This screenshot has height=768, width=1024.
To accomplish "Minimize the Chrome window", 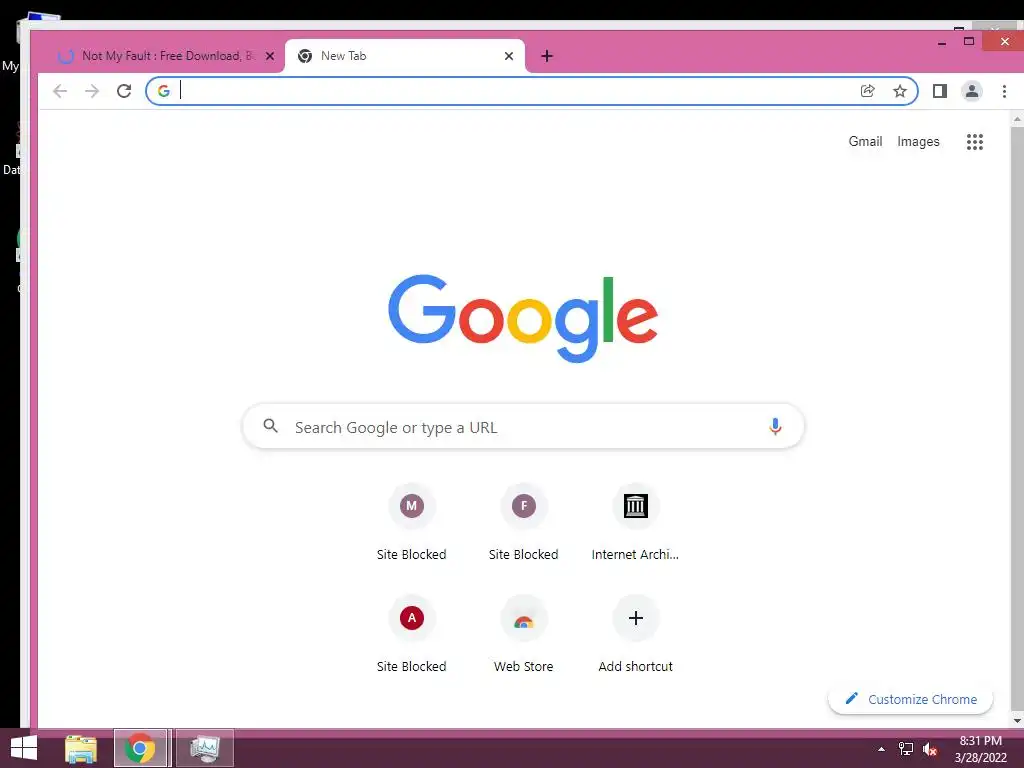I will pos(942,43).
